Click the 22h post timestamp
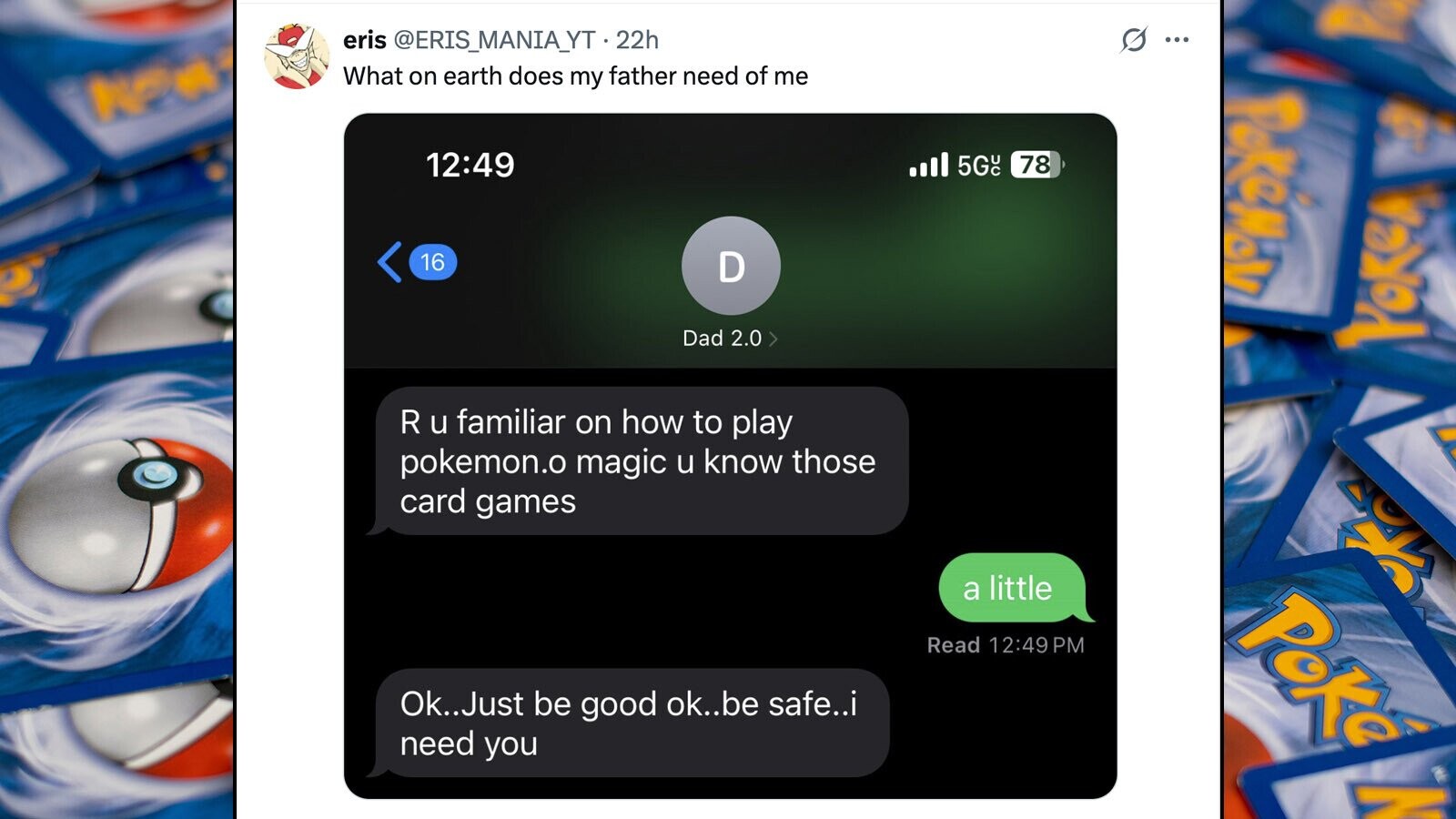Image resolution: width=1456 pixels, height=819 pixels. tap(637, 40)
